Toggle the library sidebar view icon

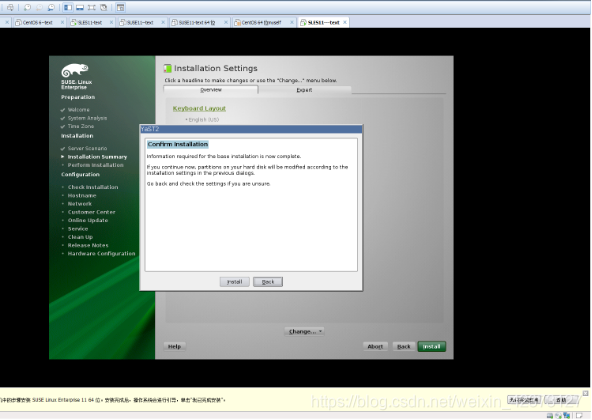pos(68,7)
